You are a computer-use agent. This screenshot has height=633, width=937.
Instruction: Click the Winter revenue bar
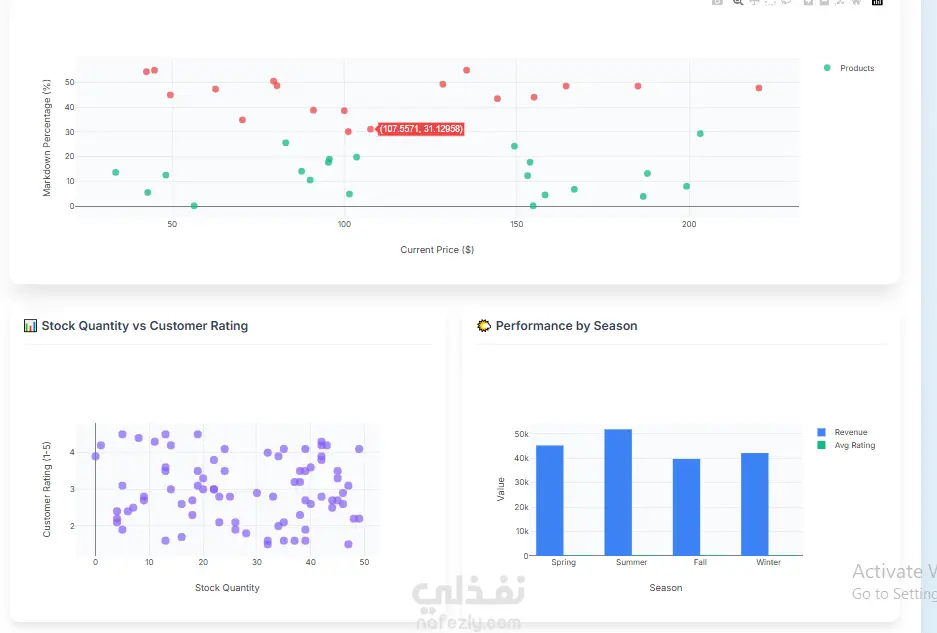[x=755, y=504]
